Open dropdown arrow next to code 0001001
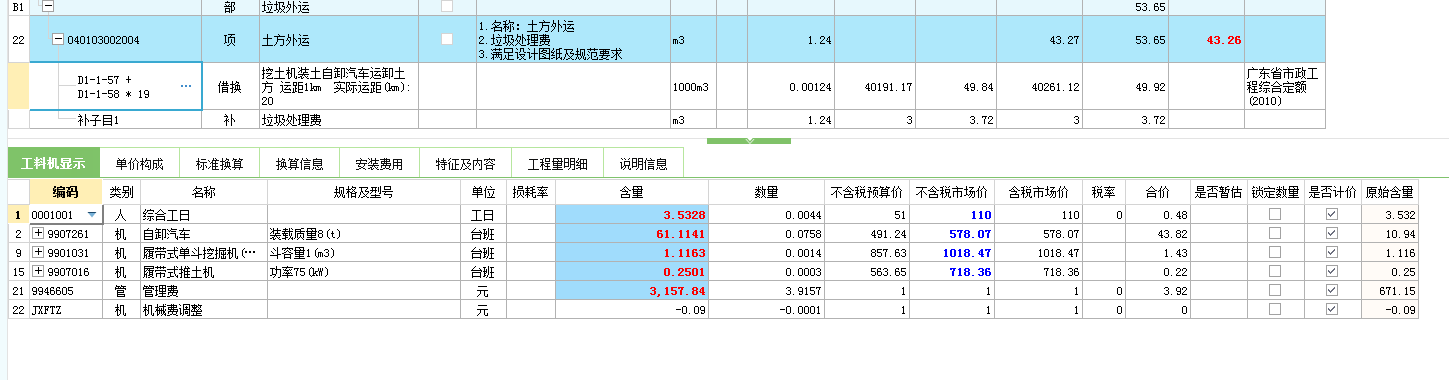Image resolution: width=1449 pixels, height=380 pixels. pos(93,214)
